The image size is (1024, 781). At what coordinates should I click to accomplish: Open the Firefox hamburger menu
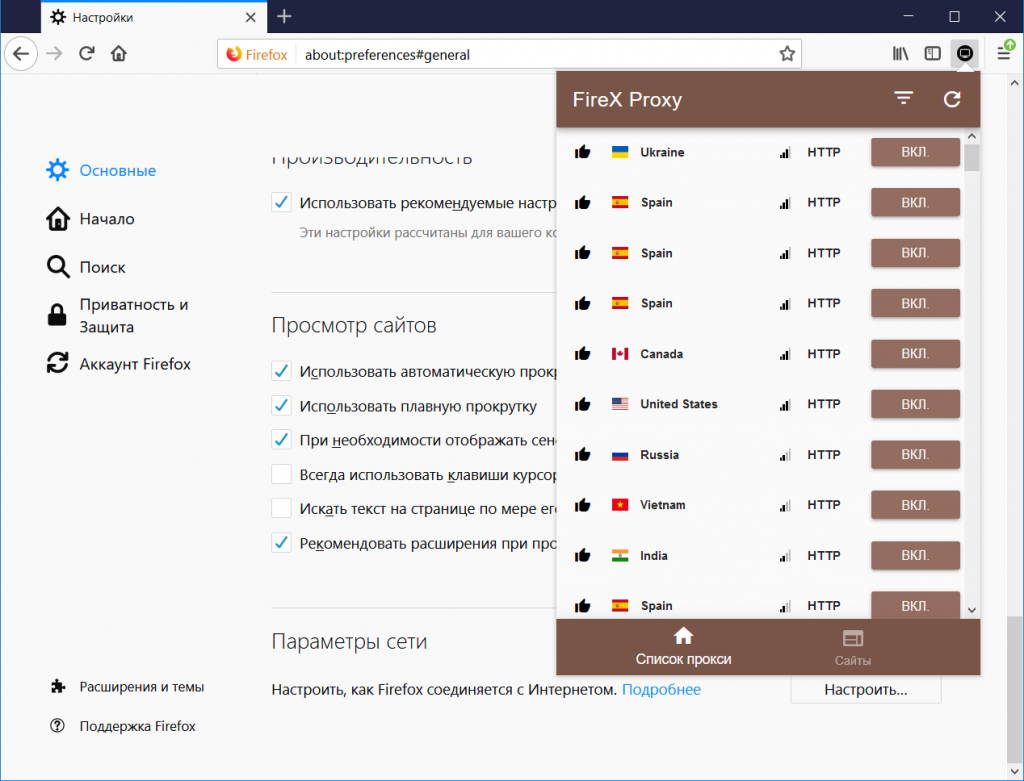(1004, 54)
